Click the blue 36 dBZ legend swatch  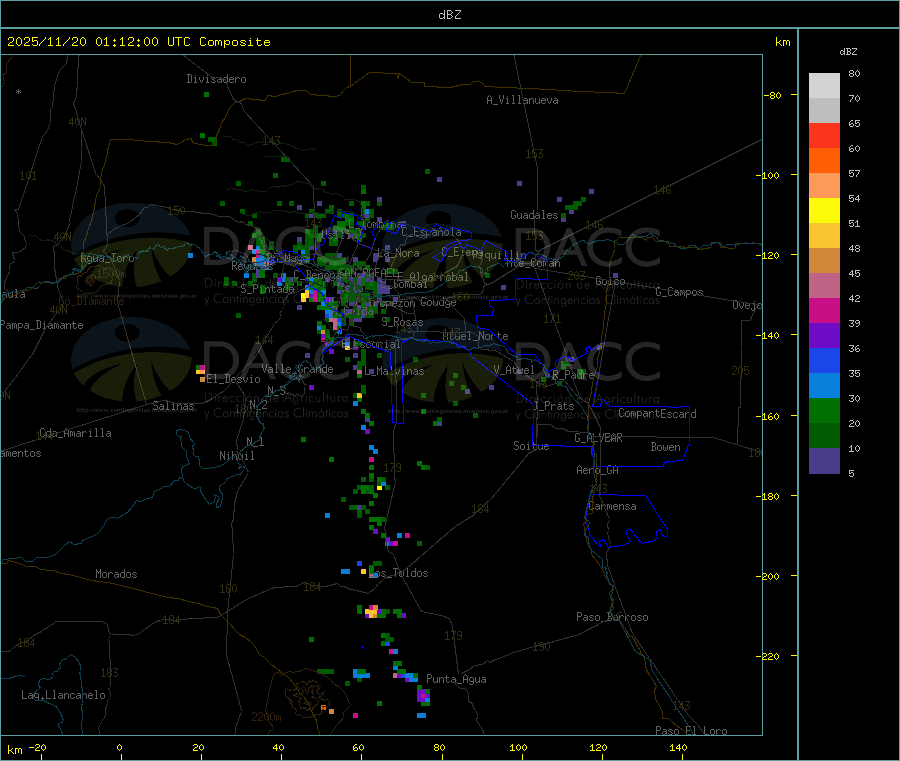pyautogui.click(x=824, y=360)
